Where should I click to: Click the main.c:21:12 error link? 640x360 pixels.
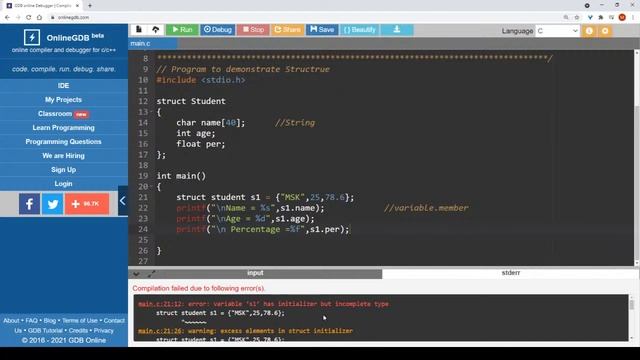coord(160,304)
